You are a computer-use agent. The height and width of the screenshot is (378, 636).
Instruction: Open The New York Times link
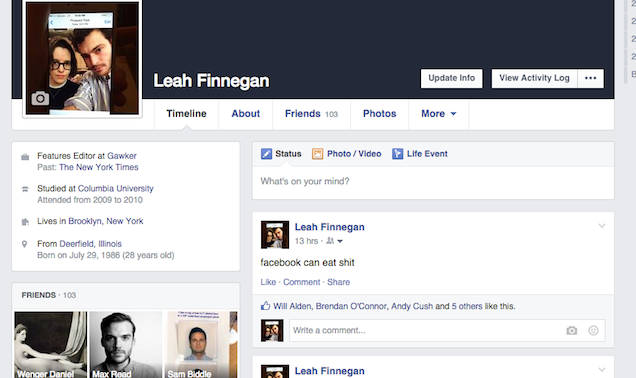point(99,168)
